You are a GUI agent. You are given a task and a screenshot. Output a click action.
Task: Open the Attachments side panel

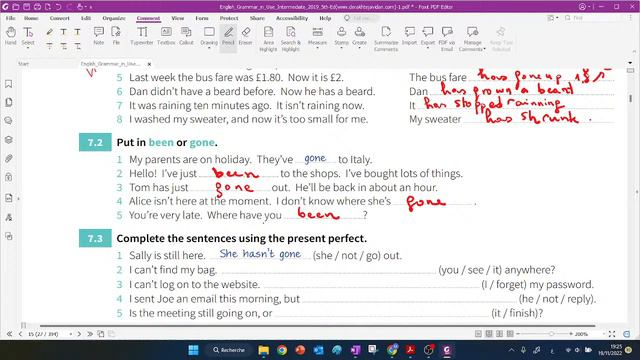pyautogui.click(x=9, y=158)
